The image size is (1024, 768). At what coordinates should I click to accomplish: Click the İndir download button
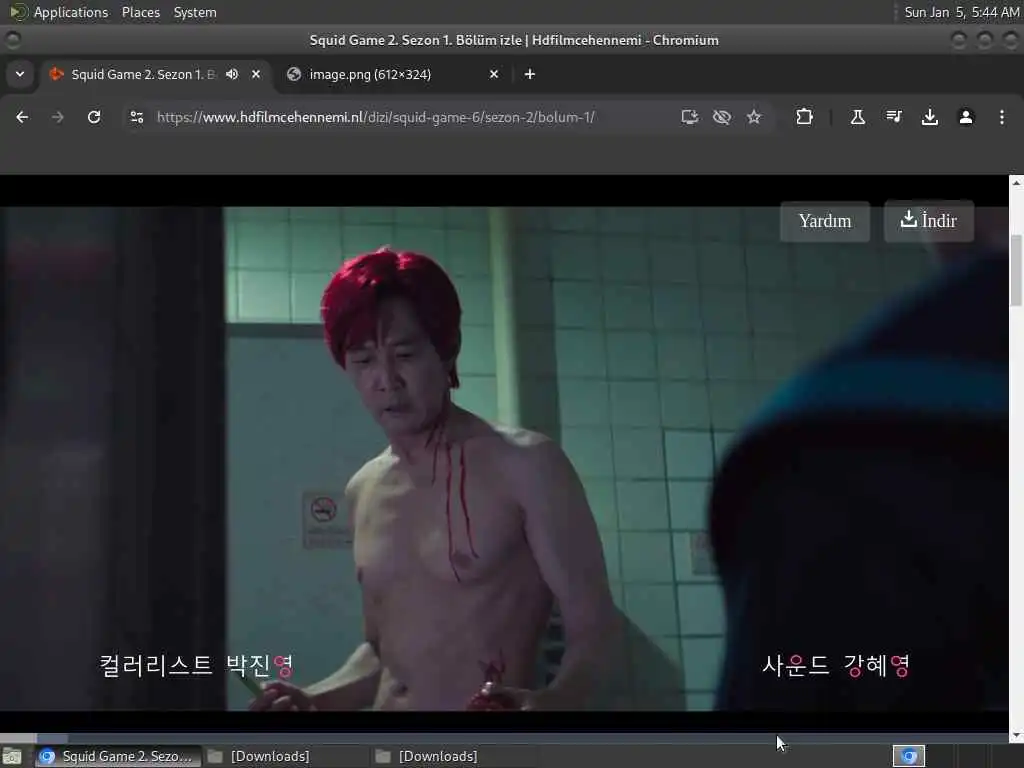pyautogui.click(x=929, y=221)
